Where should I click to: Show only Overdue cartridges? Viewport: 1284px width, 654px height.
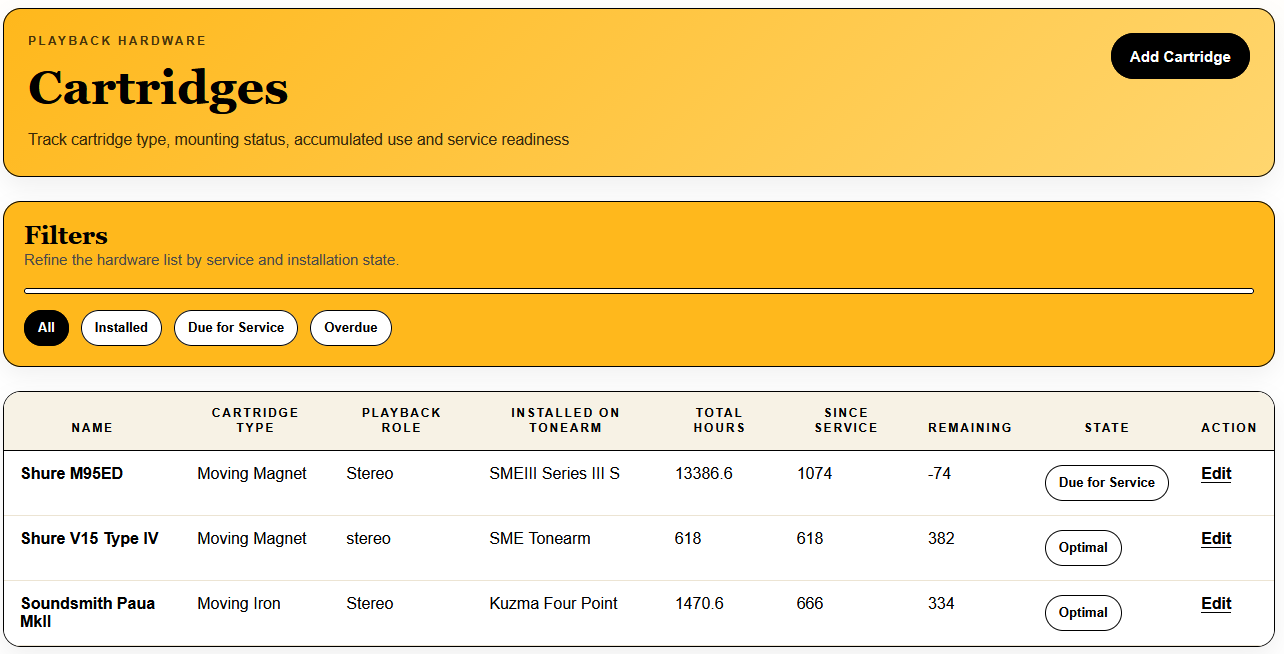pyautogui.click(x=351, y=327)
